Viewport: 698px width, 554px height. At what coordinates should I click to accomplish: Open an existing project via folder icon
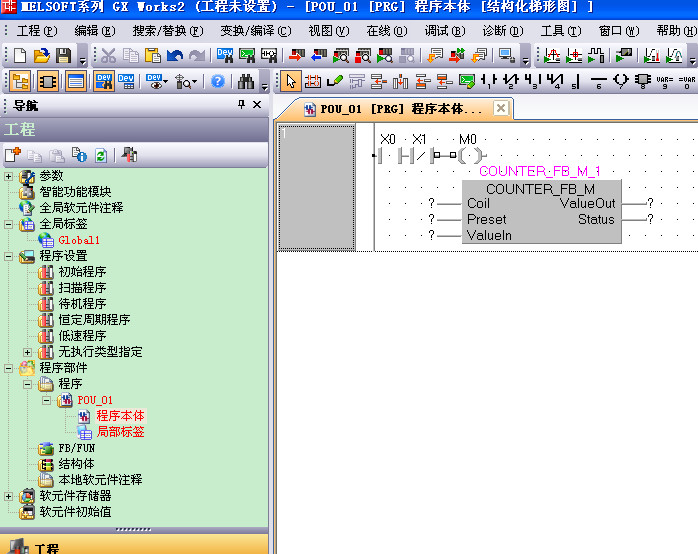(41, 55)
